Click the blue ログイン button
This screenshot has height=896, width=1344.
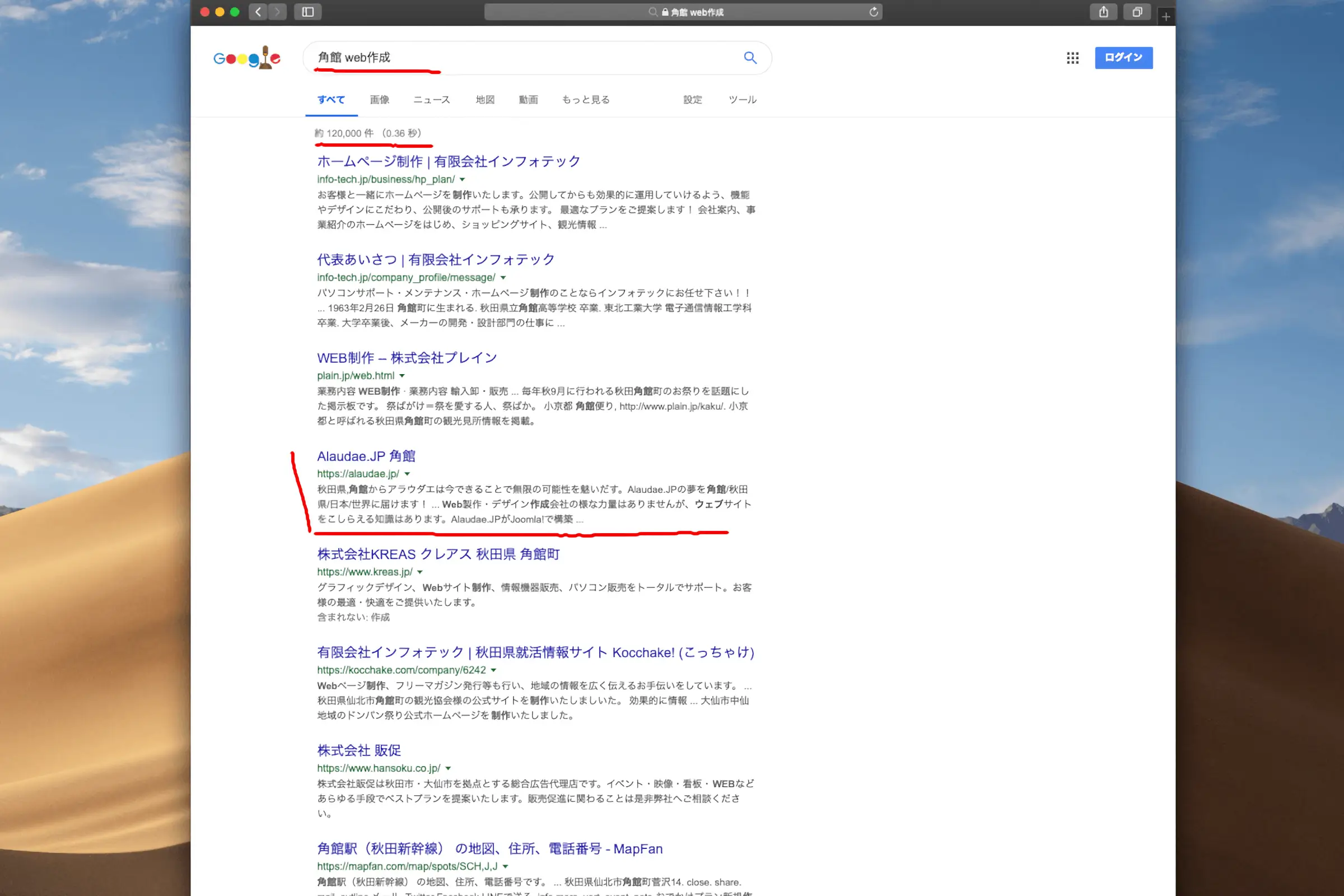click(1123, 58)
